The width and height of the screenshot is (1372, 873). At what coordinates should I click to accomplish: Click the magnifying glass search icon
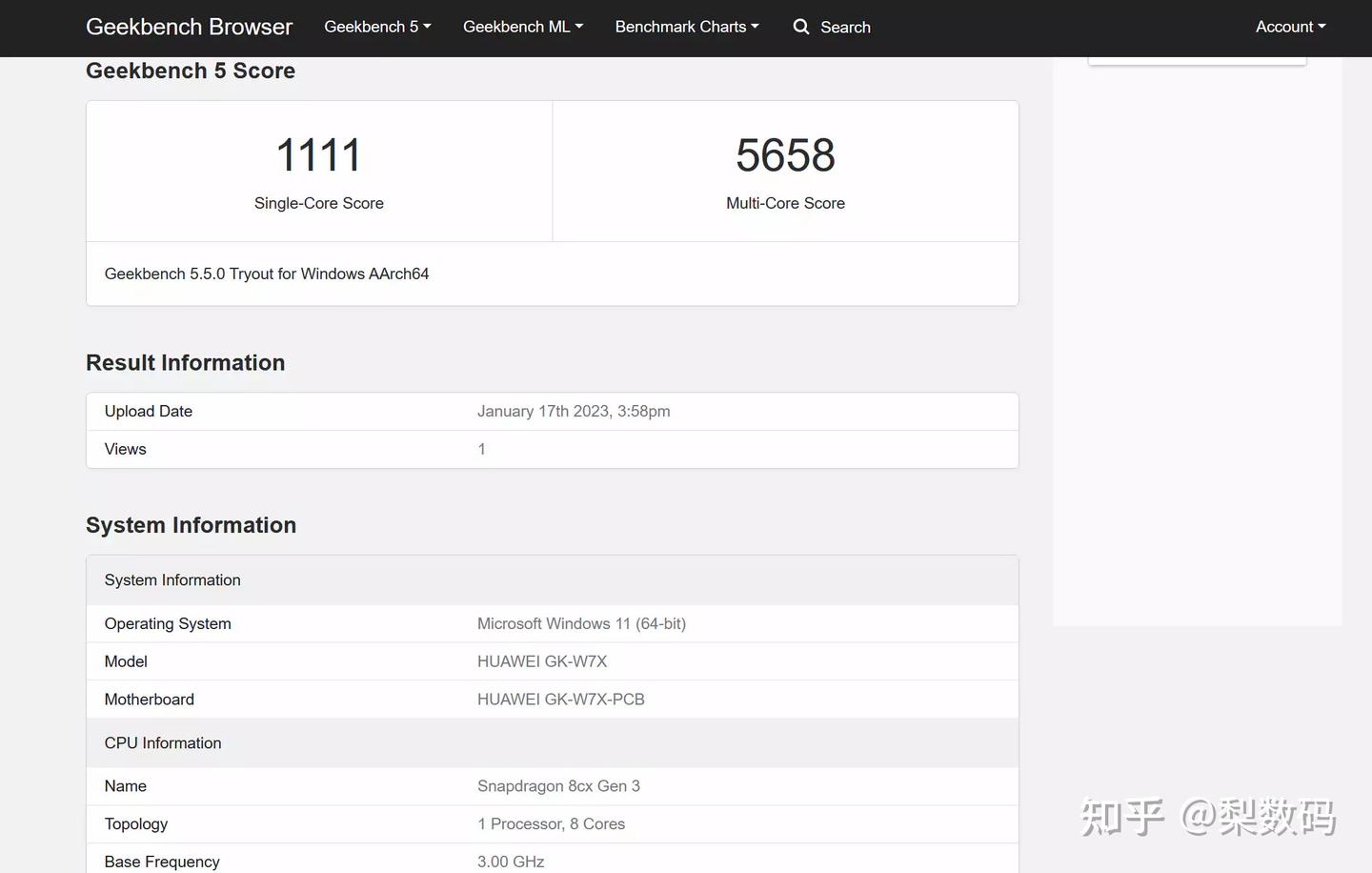coord(800,27)
